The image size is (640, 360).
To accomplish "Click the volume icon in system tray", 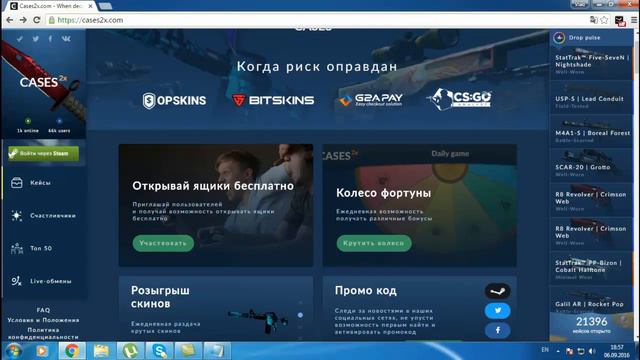I will (x=592, y=351).
